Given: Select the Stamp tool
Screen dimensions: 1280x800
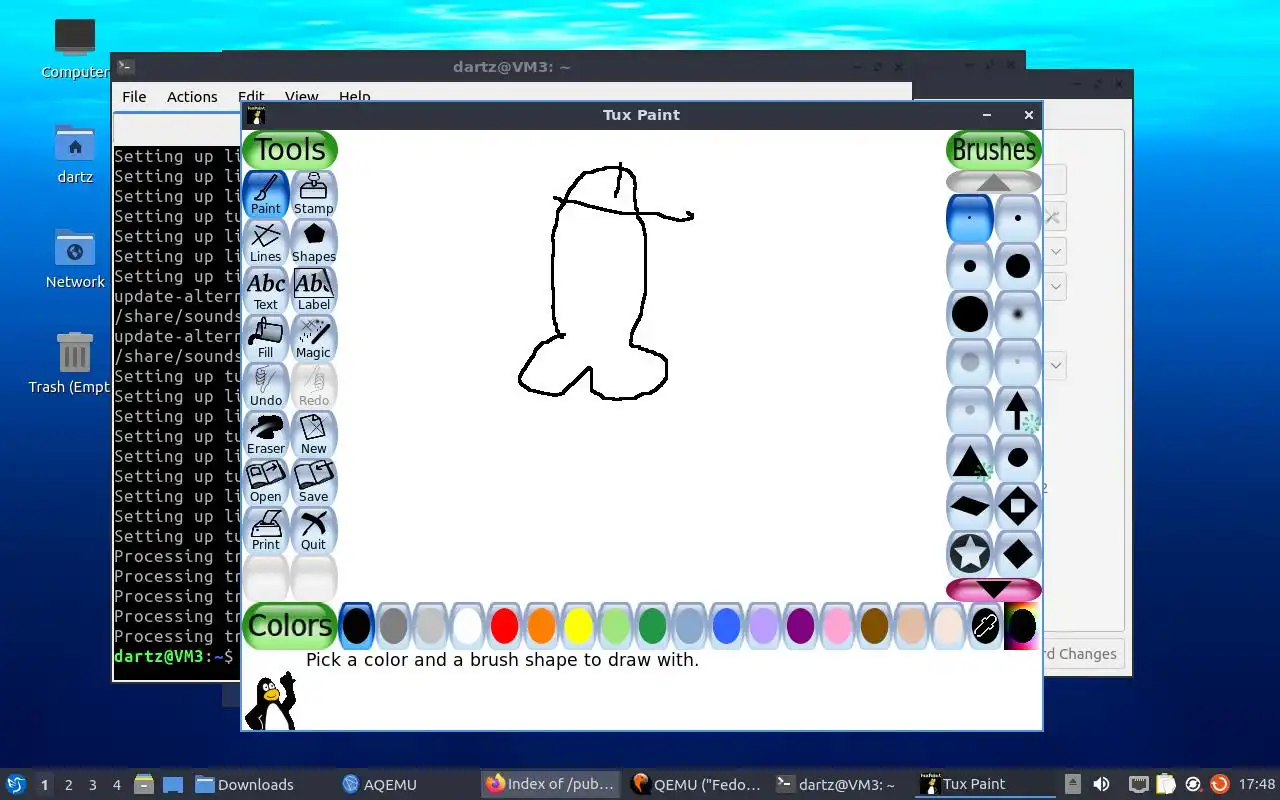Looking at the screenshot, I should (314, 194).
